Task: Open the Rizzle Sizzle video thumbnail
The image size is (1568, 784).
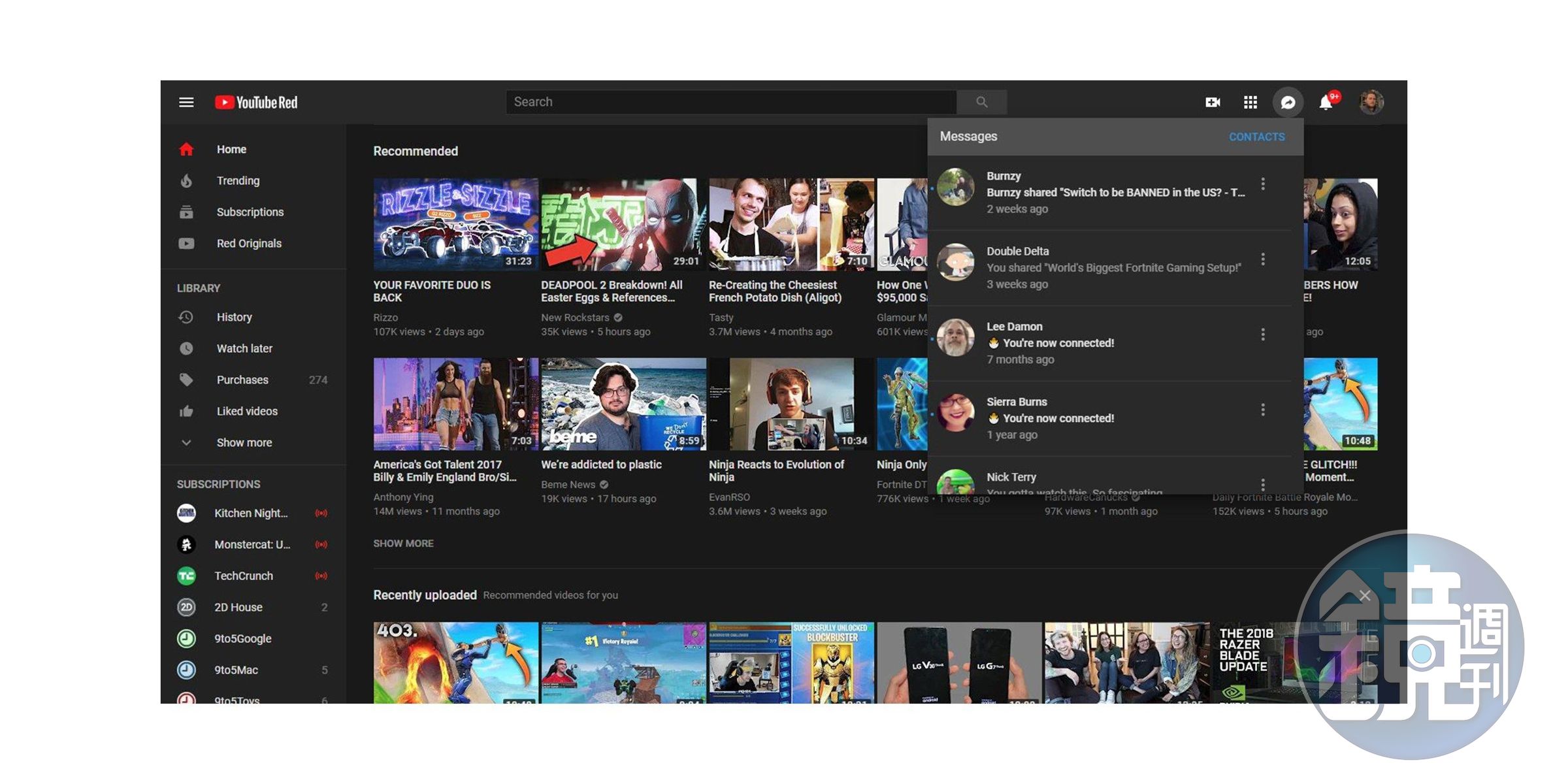Action: point(455,224)
